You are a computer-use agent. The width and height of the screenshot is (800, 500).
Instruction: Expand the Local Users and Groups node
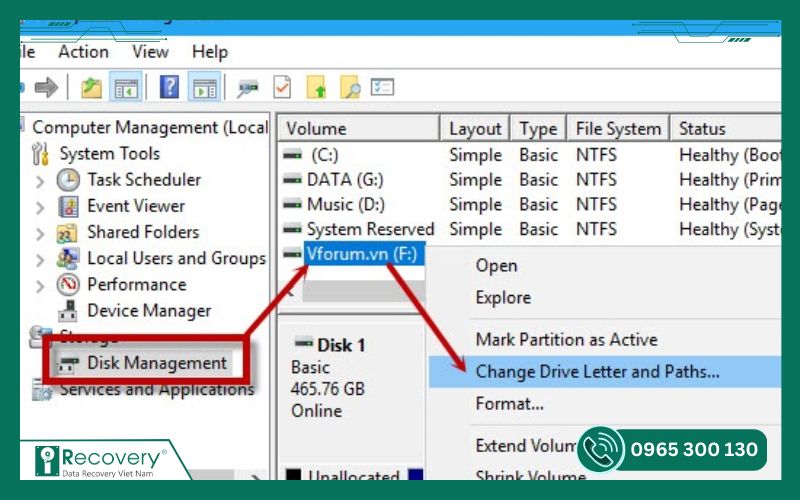click(x=40, y=260)
